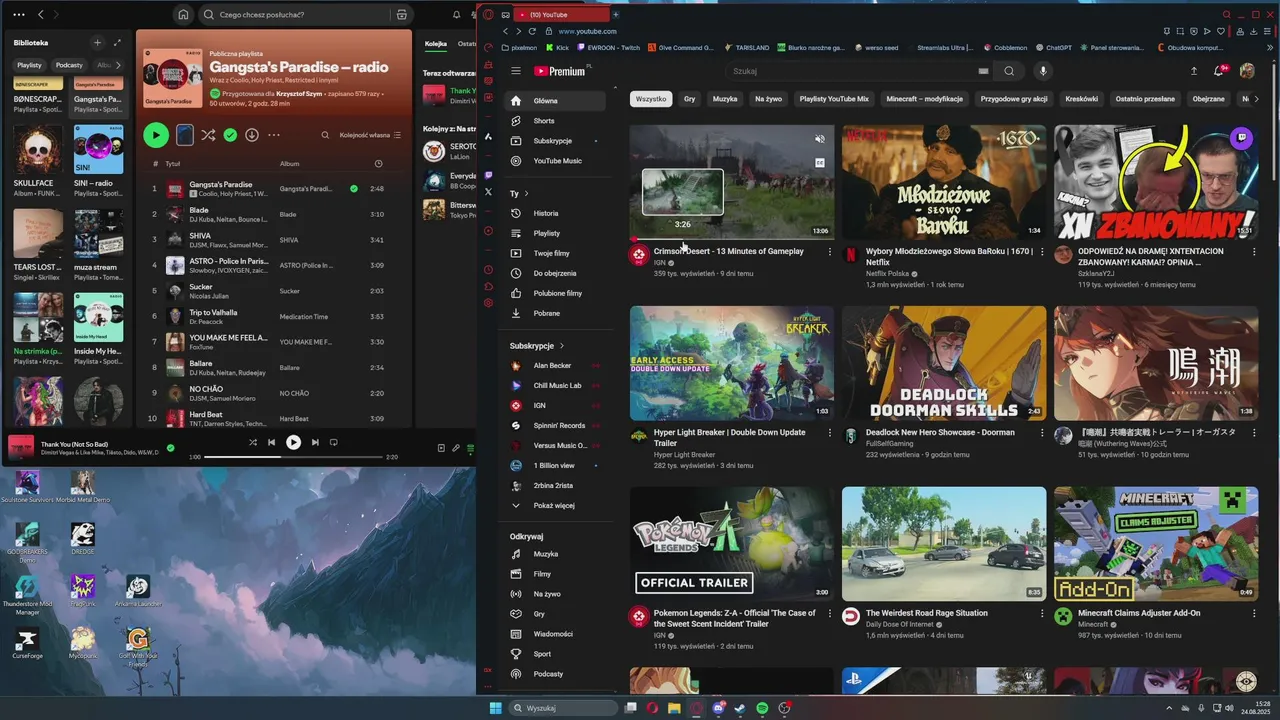Toggle liked check on Gangsta's Paradise track

[x=354, y=188]
